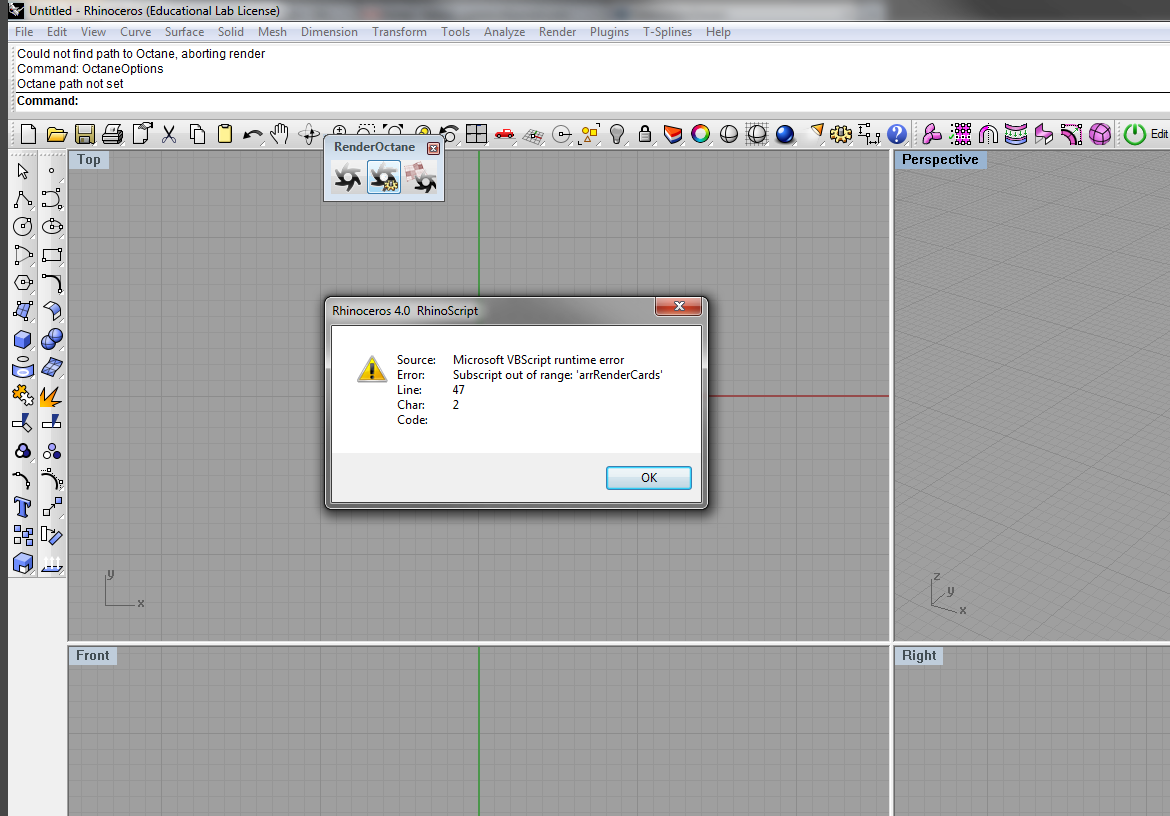Open the File menu
The width and height of the screenshot is (1170, 816).
(24, 32)
